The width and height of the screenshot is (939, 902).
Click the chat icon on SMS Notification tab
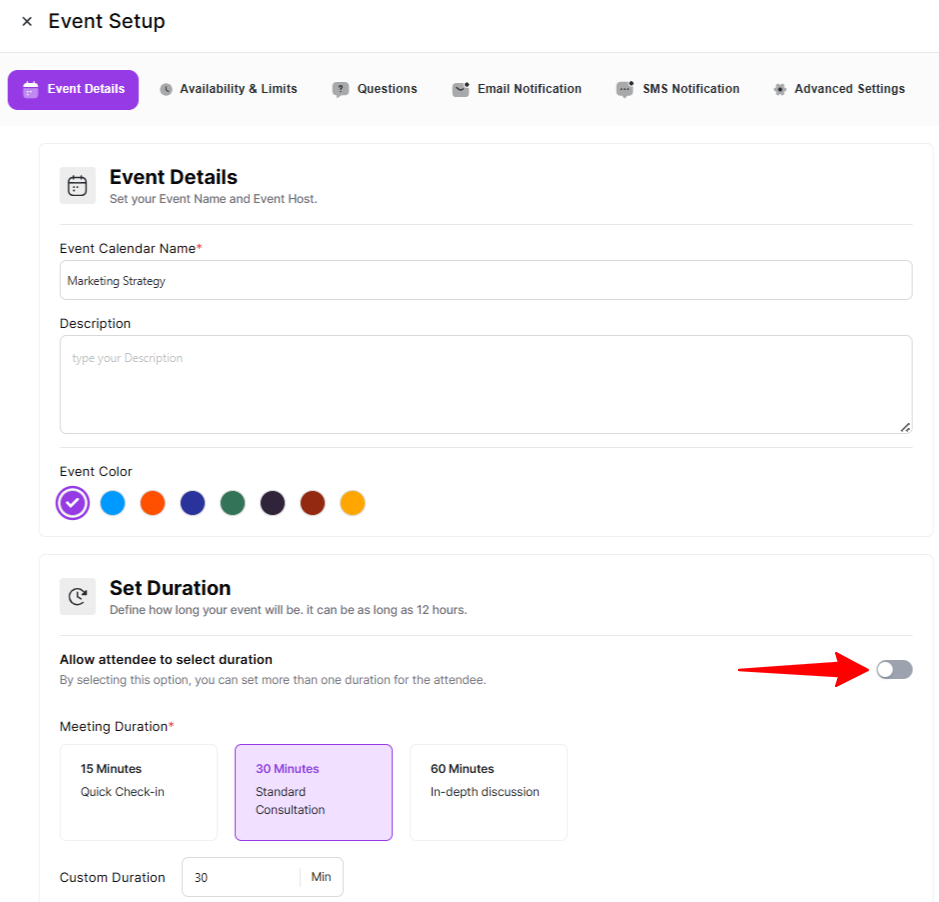[625, 89]
